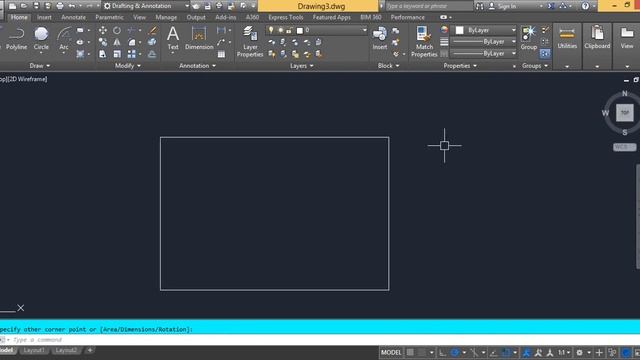Click the Match Properties tool
640x360 pixels.
tap(424, 41)
